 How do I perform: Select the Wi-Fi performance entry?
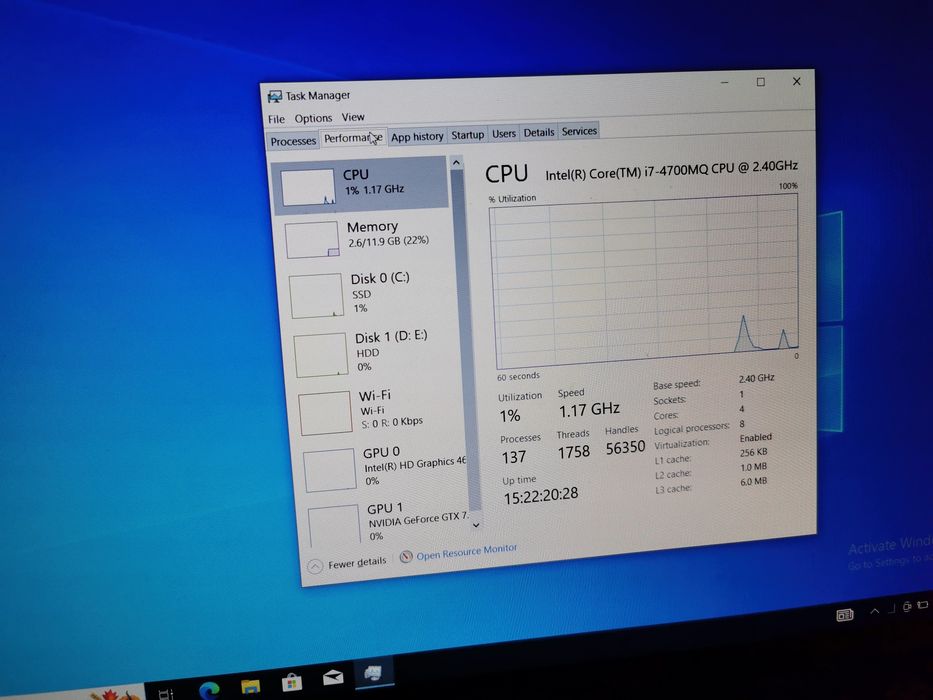pos(378,411)
